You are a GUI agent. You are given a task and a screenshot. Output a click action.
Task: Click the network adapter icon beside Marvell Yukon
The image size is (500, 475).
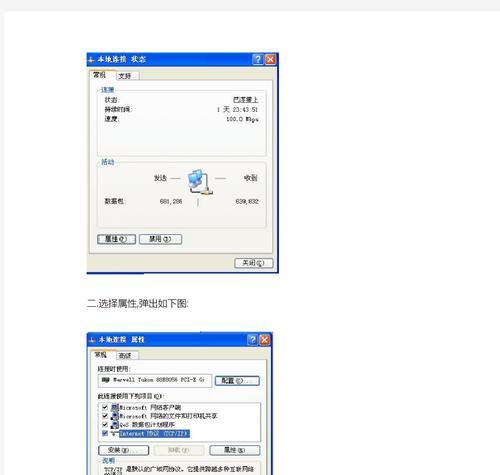(106, 380)
